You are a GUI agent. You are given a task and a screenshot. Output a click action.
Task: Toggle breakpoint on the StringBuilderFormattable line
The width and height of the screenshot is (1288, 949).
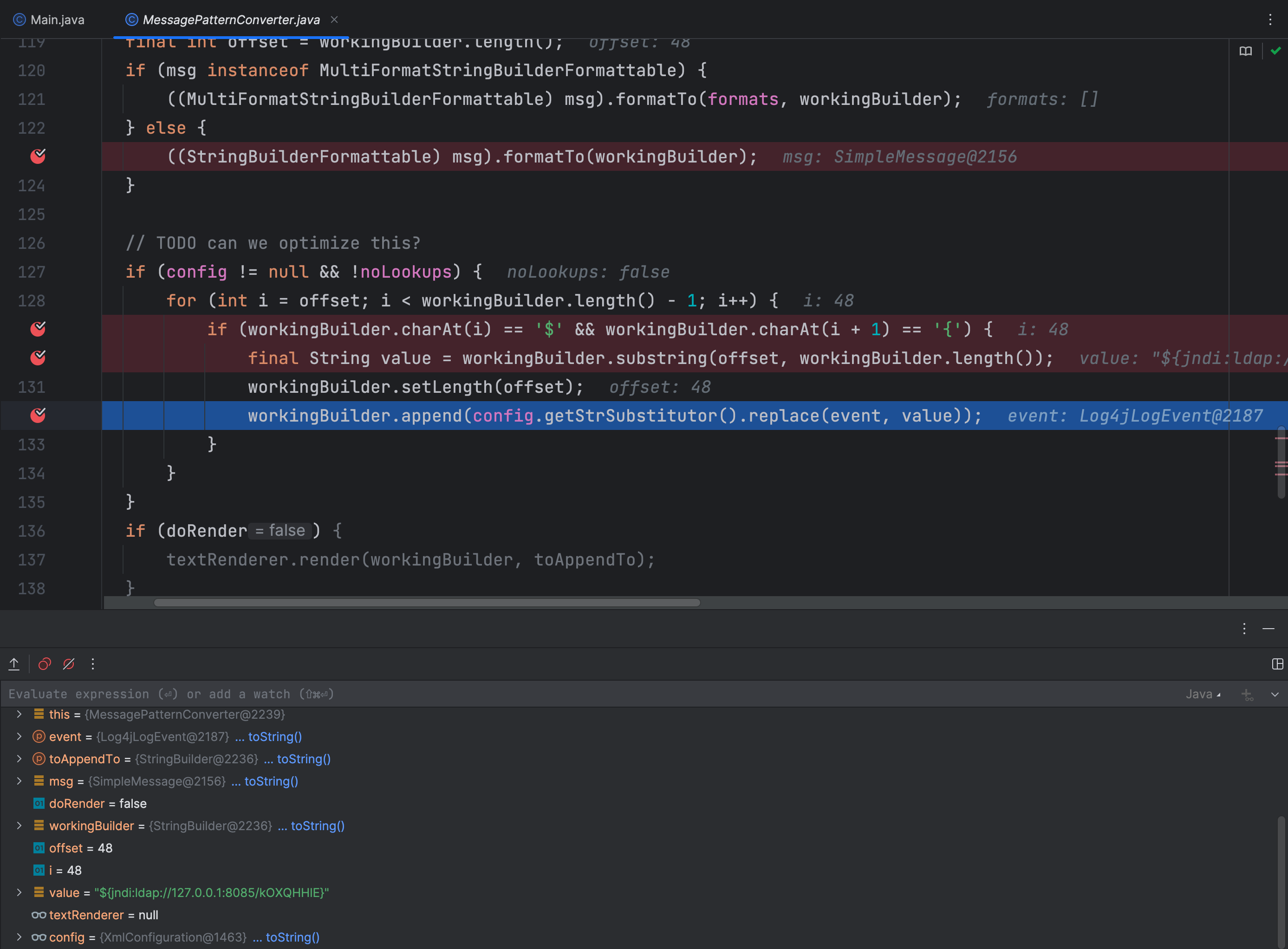click(38, 156)
